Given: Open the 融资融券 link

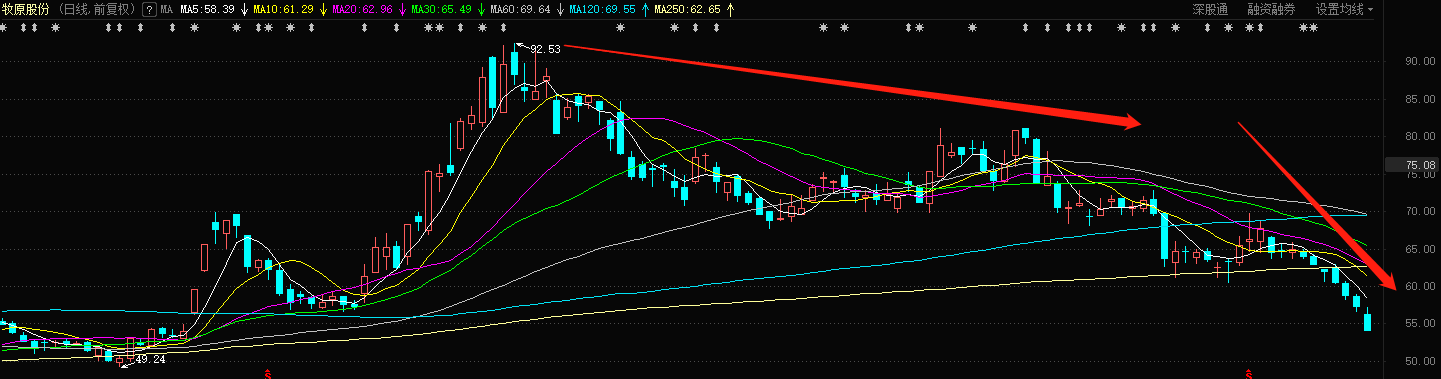Looking at the screenshot, I should [1270, 9].
